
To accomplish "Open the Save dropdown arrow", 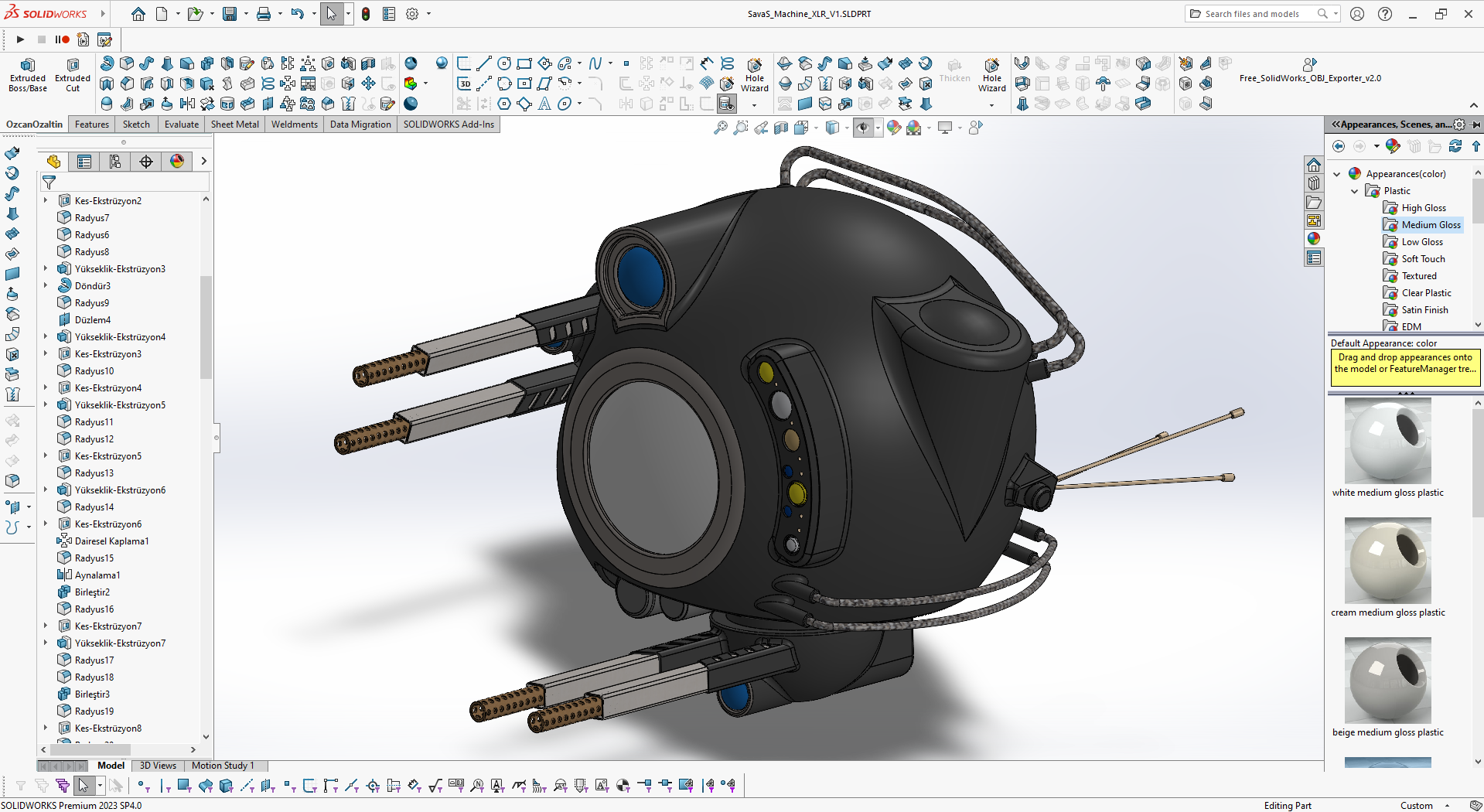I will pos(246,14).
